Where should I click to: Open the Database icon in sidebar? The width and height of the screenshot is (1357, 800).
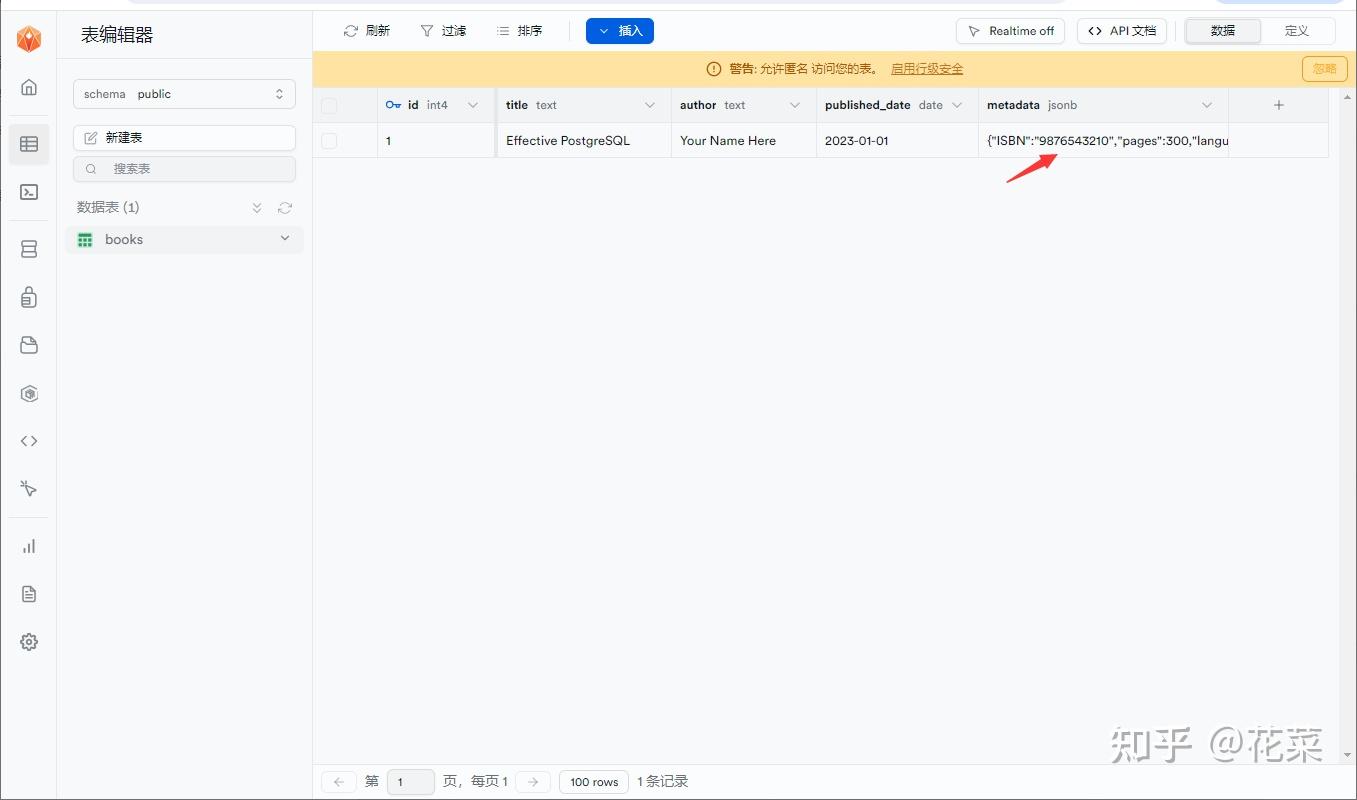(29, 248)
